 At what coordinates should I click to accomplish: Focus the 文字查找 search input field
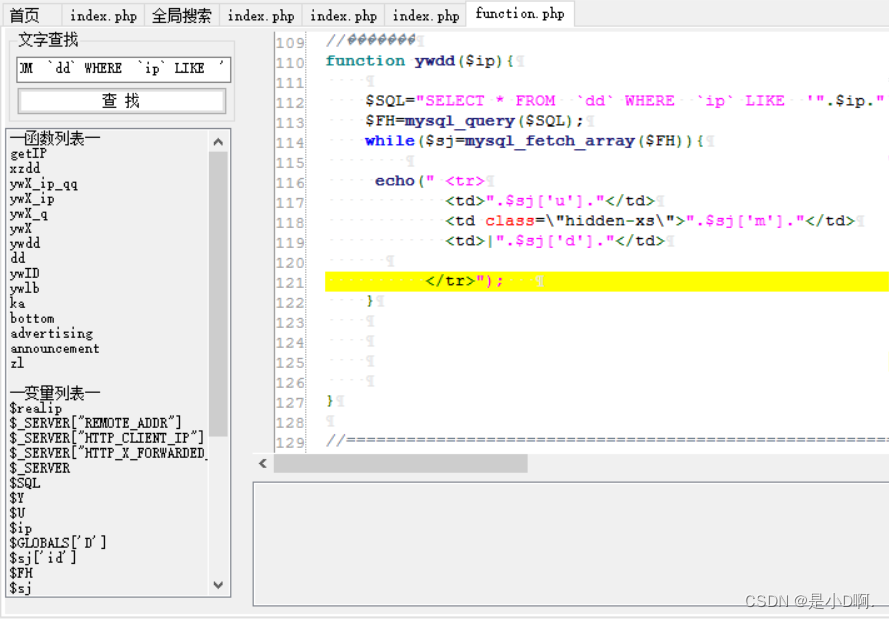point(124,69)
